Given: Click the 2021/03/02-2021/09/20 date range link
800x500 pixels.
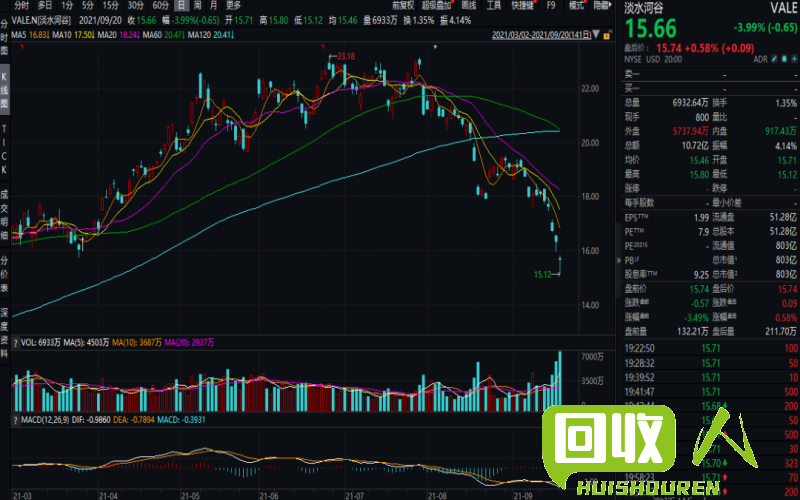Looking at the screenshot, I should pos(541,35).
